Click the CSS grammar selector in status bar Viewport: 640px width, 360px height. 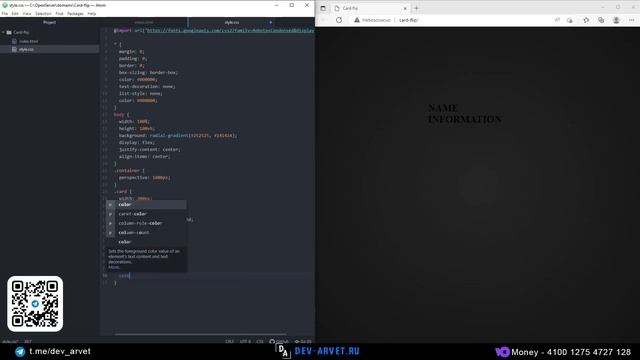pyautogui.click(x=260, y=342)
